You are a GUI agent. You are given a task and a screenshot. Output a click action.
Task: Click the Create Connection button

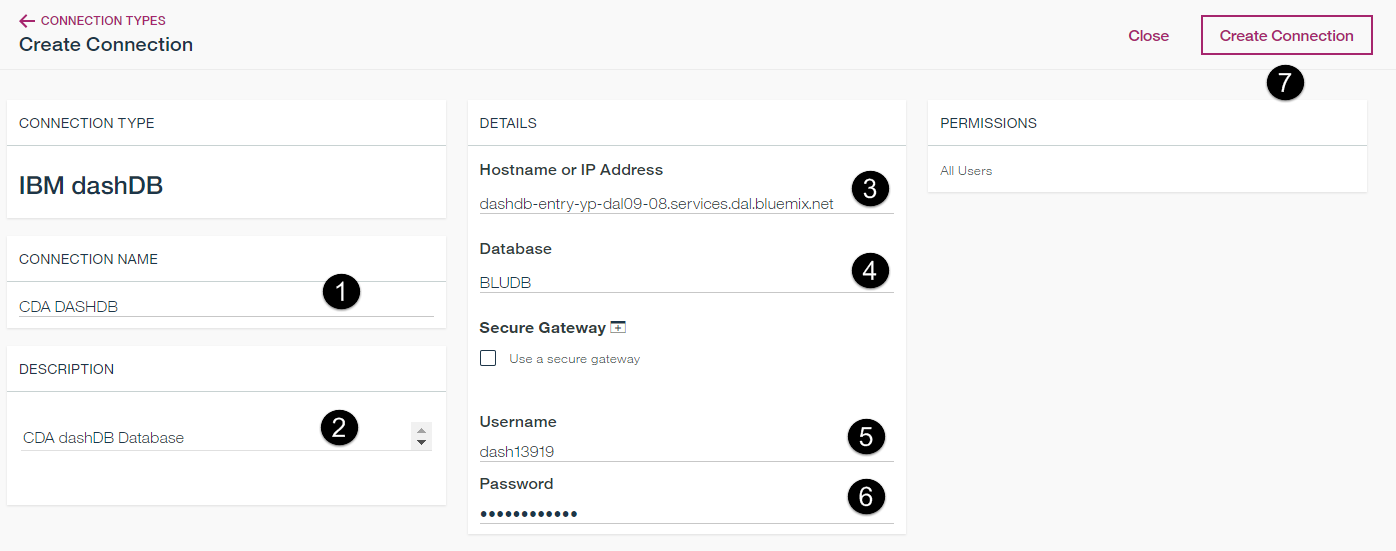(x=1286, y=35)
